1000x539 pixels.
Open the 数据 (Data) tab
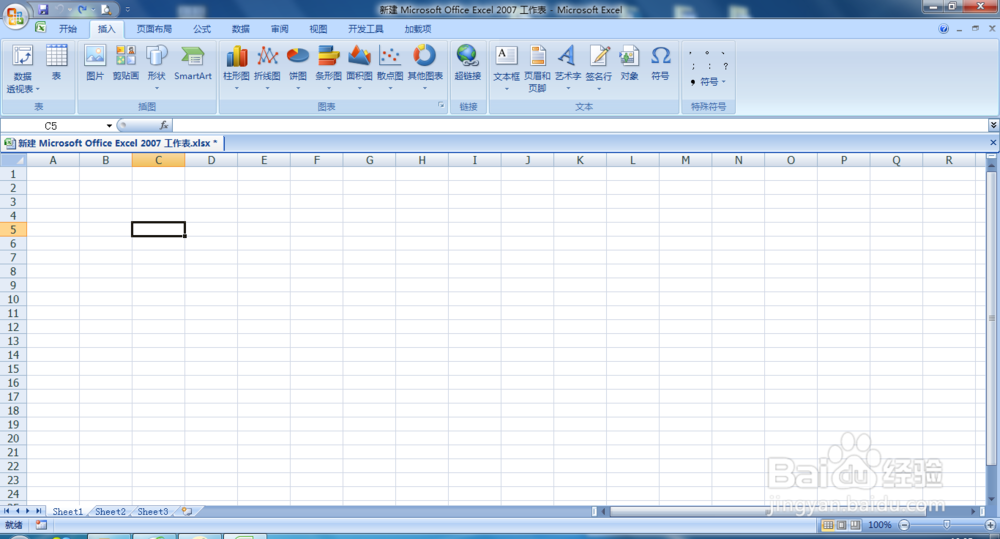point(241,29)
